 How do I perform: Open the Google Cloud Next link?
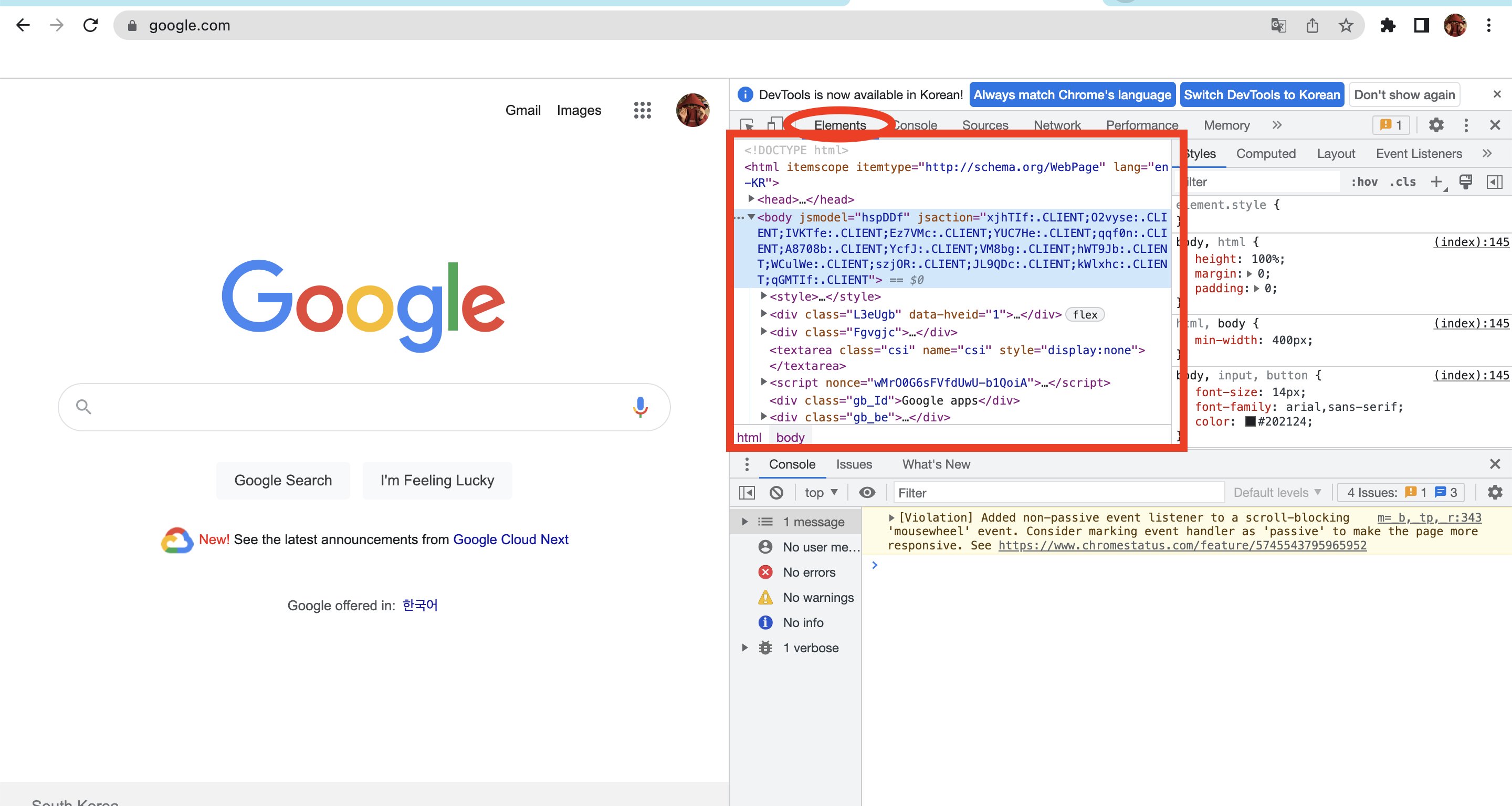click(x=511, y=539)
